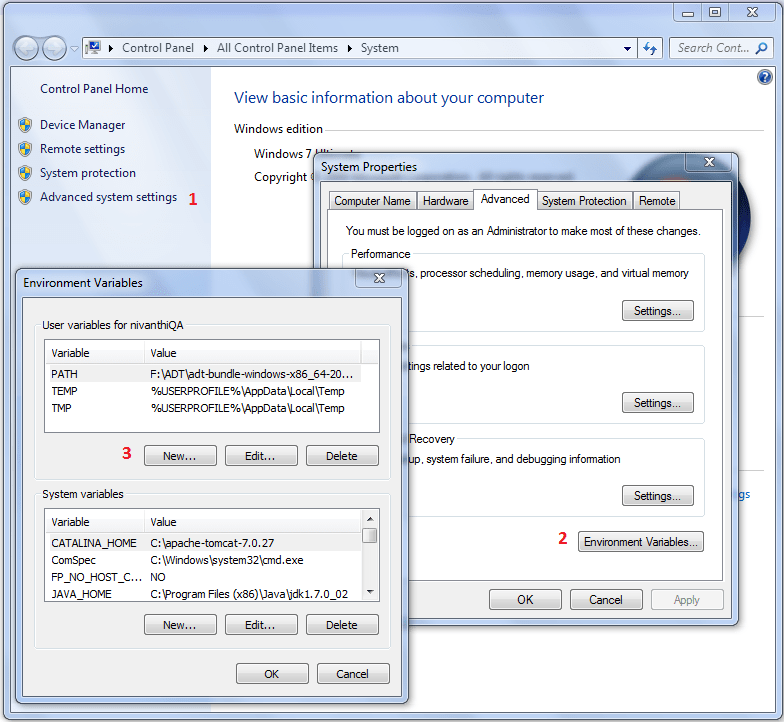Click Edit under system variables

(x=261, y=625)
